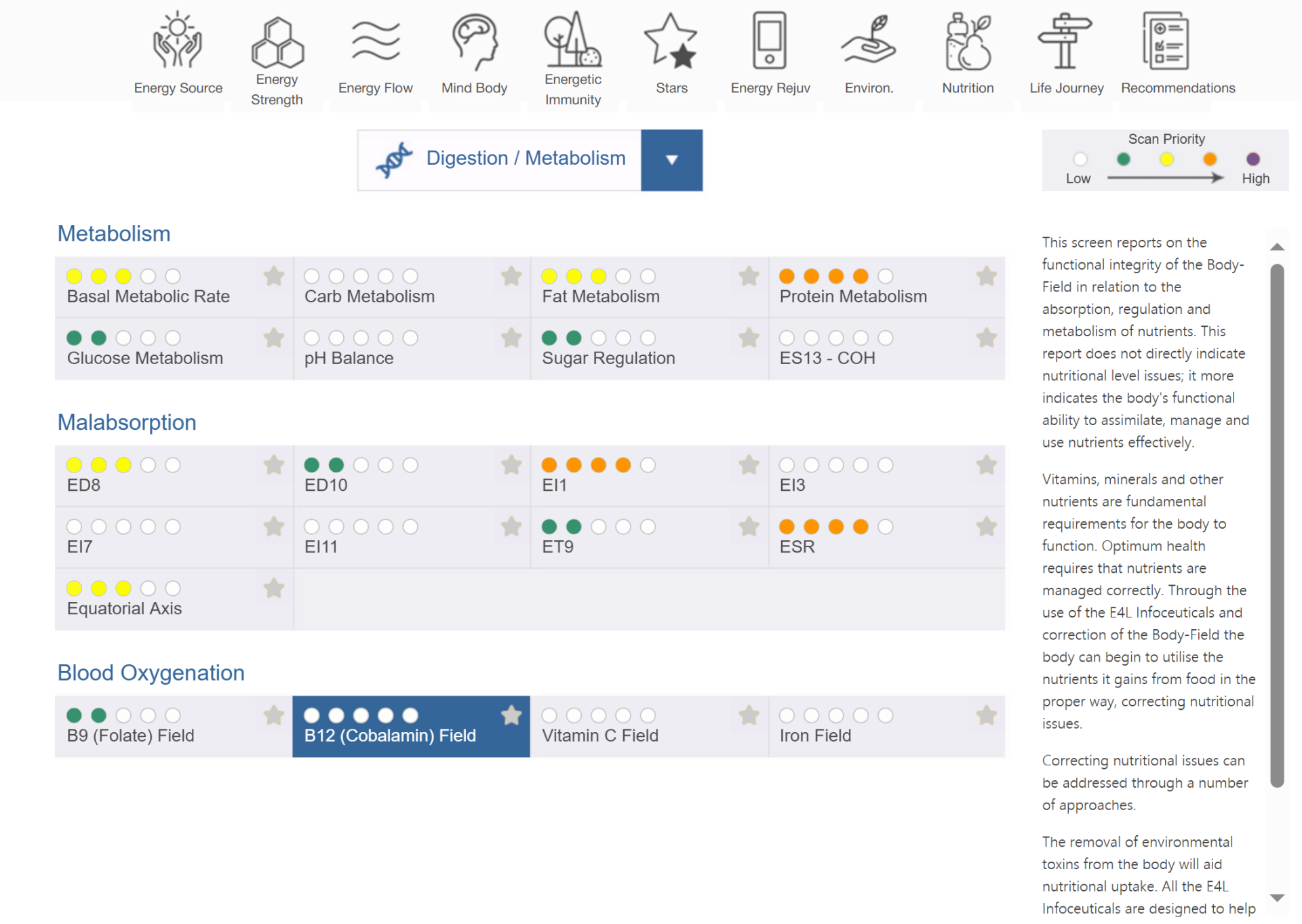
Task: Click the Energetic Immunity trees icon
Action: (x=572, y=39)
